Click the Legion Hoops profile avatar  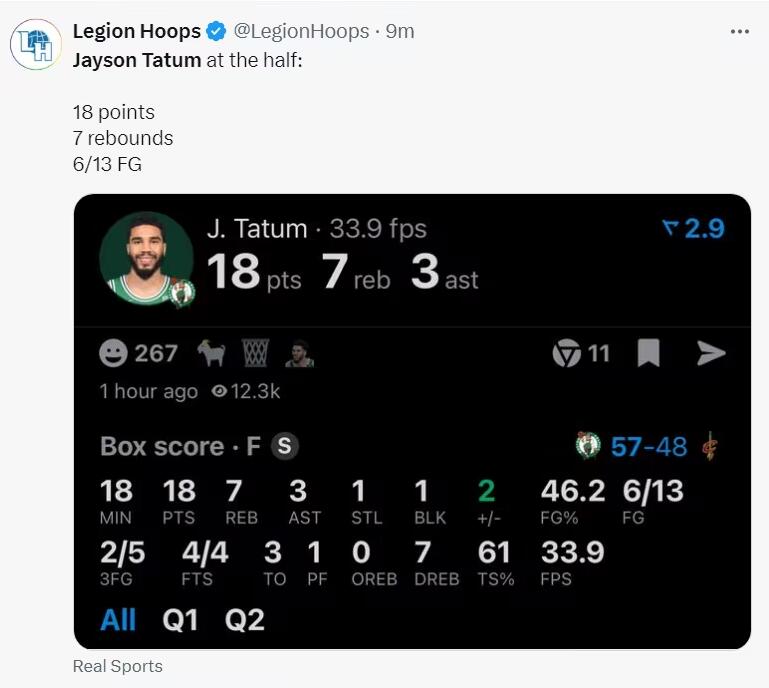pyautogui.click(x=35, y=46)
